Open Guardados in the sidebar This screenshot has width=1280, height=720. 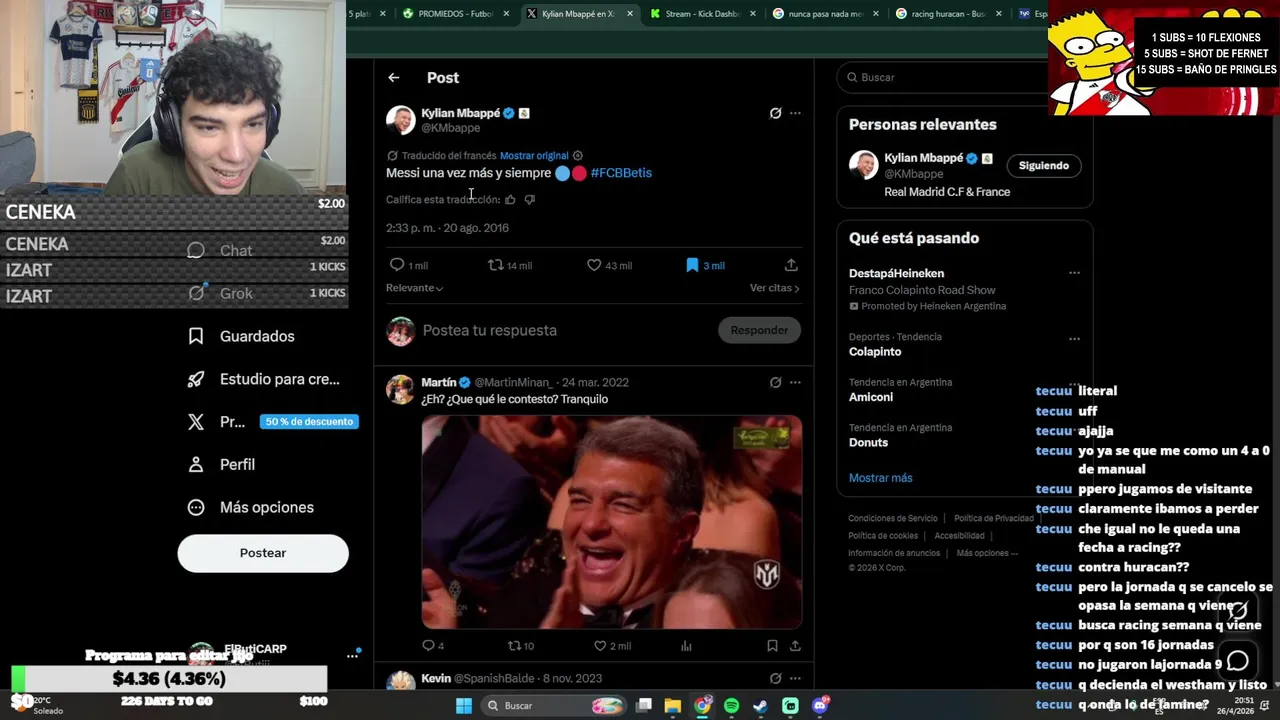click(242, 336)
